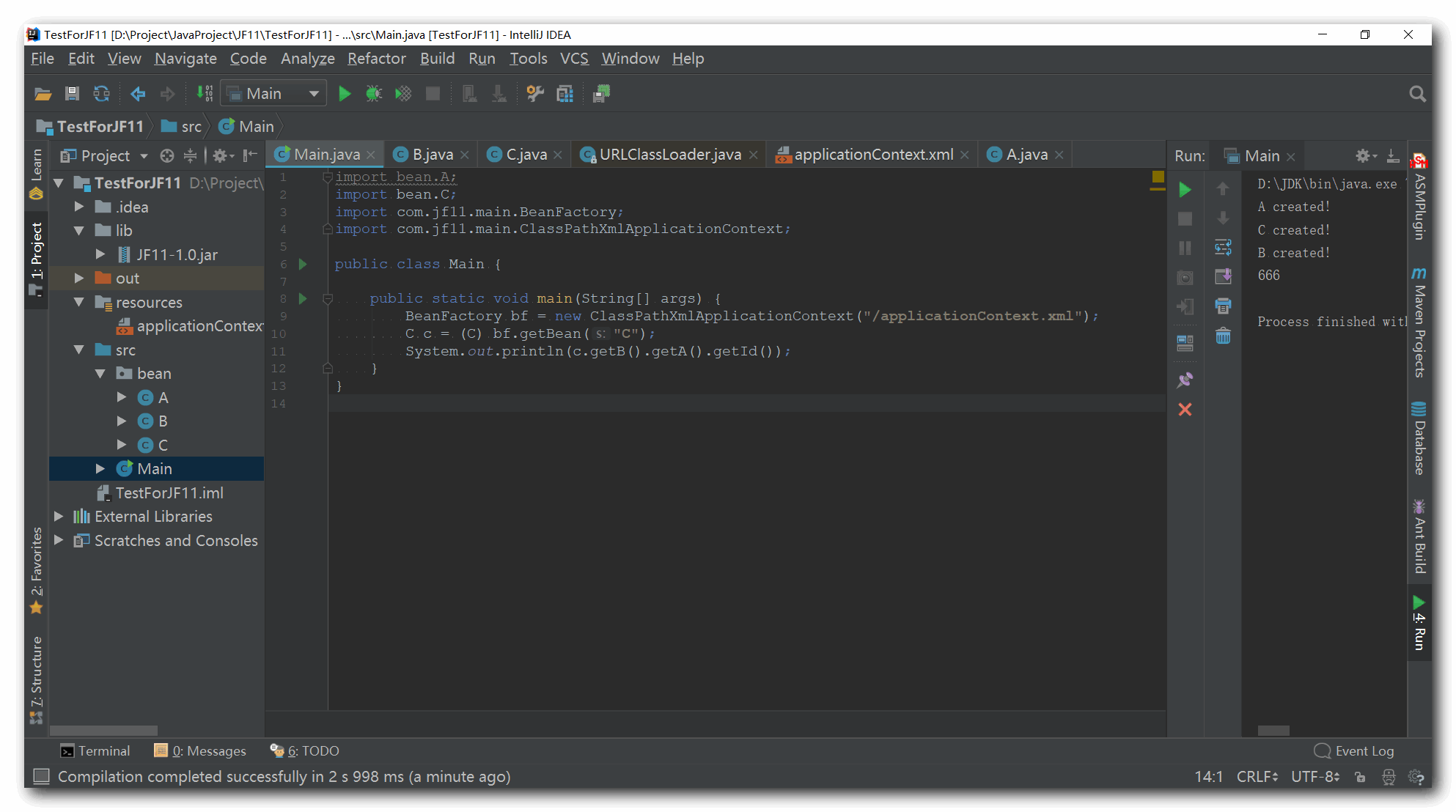Open Project Structure toolbar icon
This screenshot has width=1456, height=812.
(x=565, y=94)
